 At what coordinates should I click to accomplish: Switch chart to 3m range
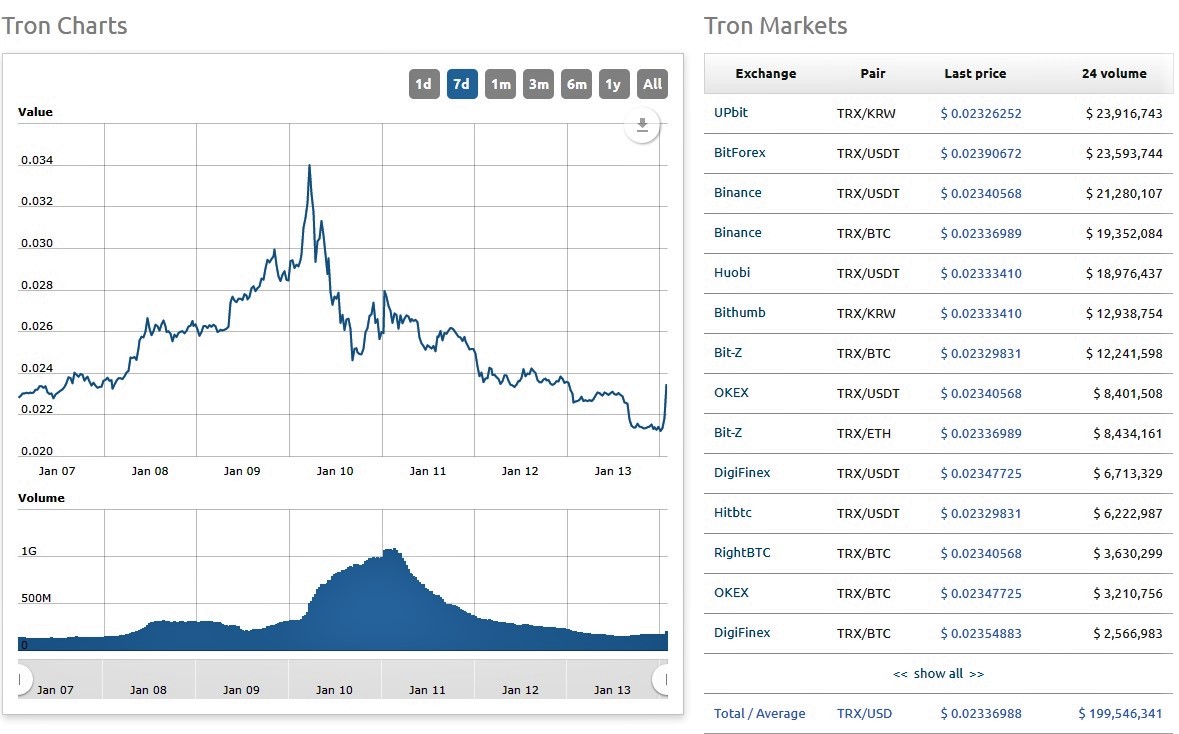pyautogui.click(x=538, y=84)
